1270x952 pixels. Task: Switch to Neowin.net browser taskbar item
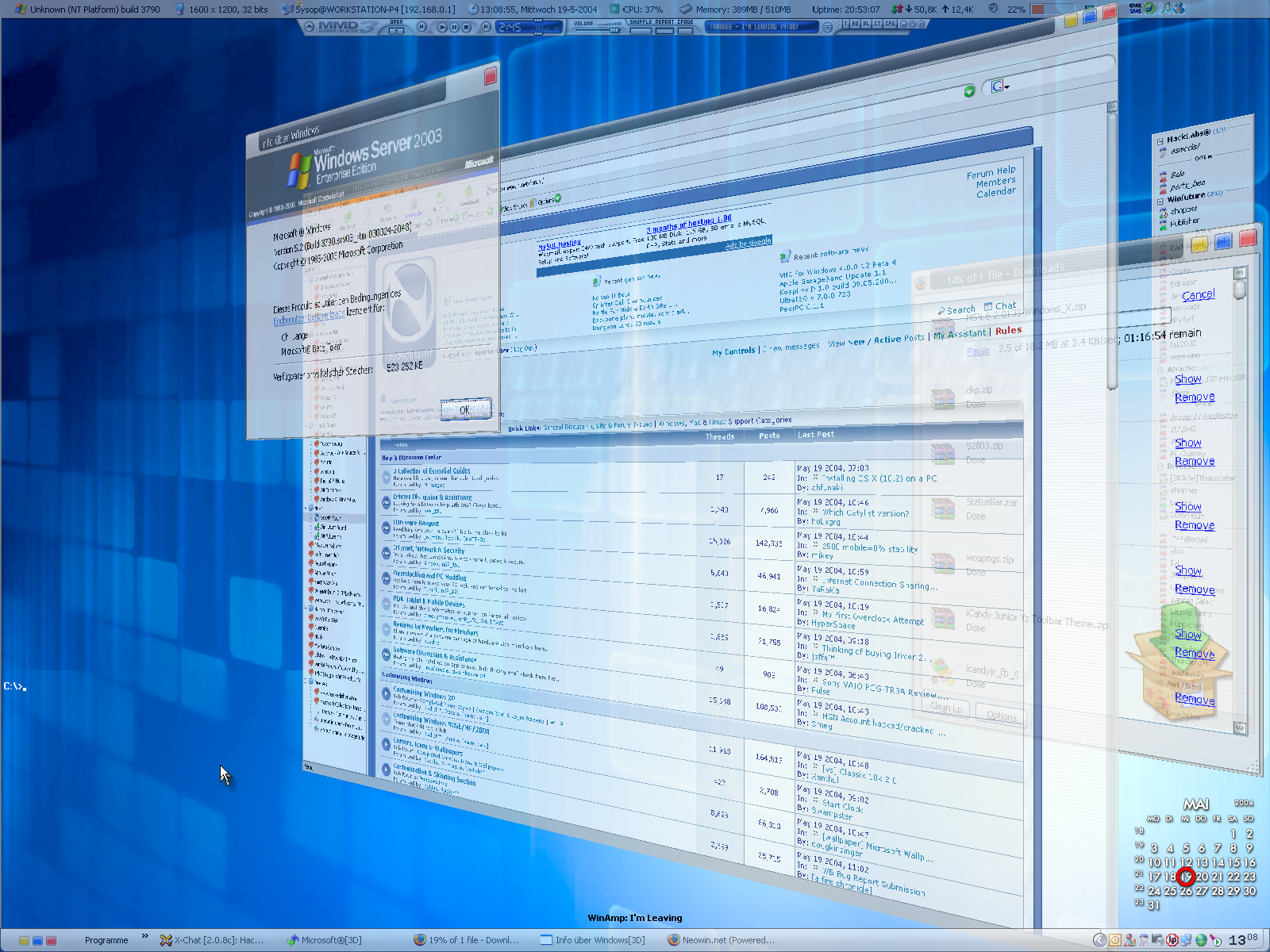point(721,940)
